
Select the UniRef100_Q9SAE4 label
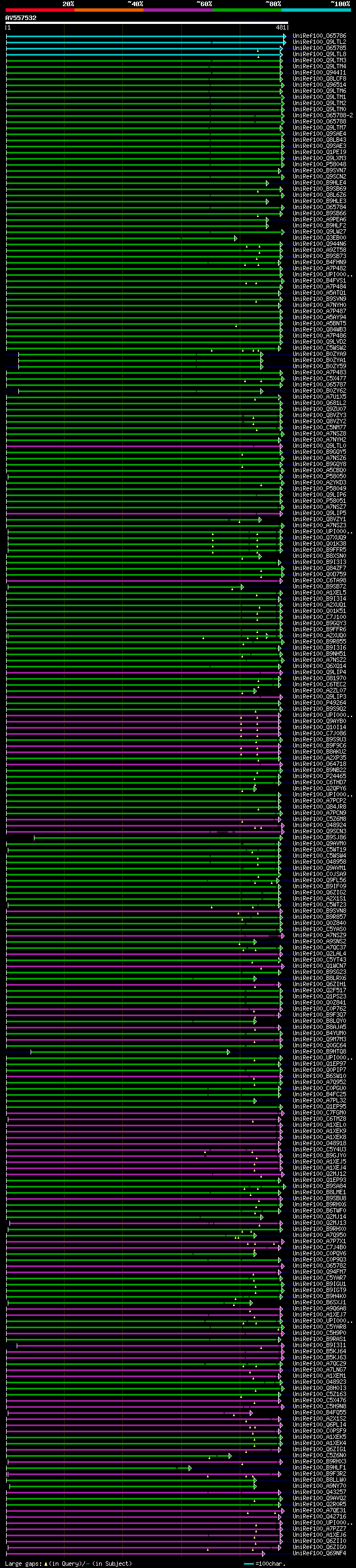319,134
